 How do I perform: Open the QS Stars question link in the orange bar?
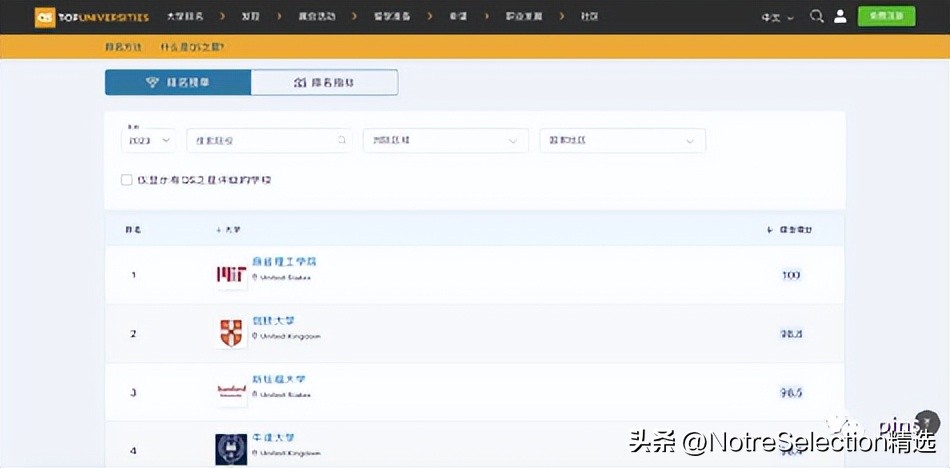click(x=191, y=47)
